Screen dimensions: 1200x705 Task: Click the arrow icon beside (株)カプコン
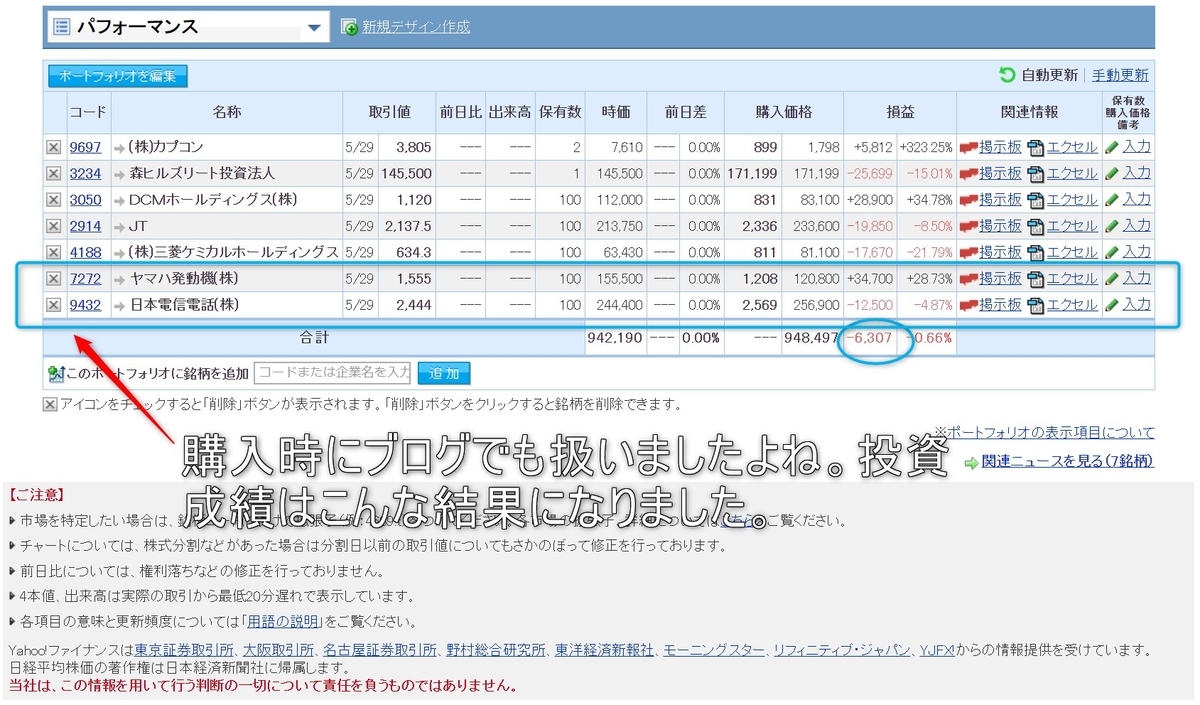119,148
